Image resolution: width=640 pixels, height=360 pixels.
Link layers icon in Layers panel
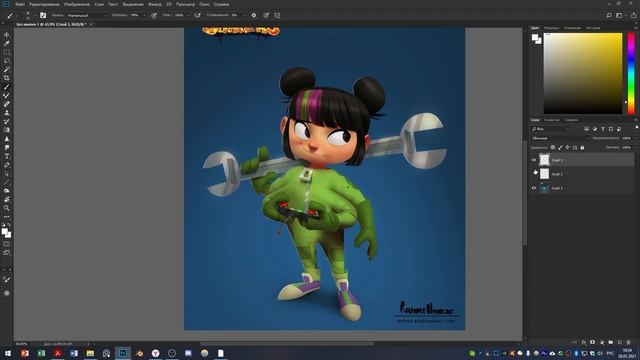tap(575, 342)
